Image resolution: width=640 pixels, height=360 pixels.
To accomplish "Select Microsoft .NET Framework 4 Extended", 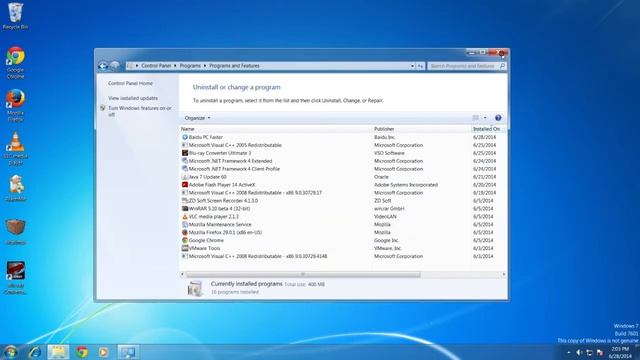I will (230, 161).
